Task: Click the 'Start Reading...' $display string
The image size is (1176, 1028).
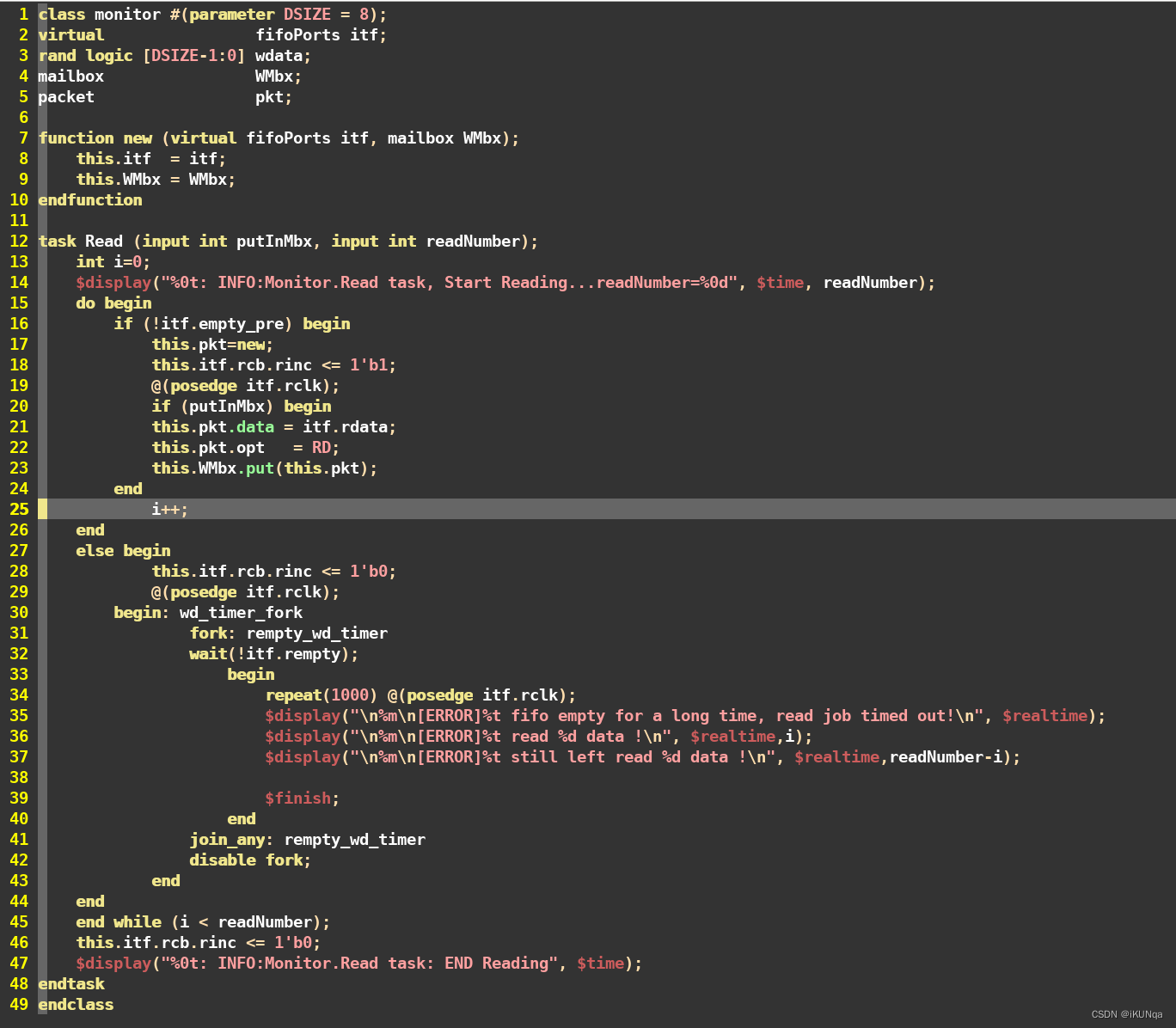Action: [450, 283]
